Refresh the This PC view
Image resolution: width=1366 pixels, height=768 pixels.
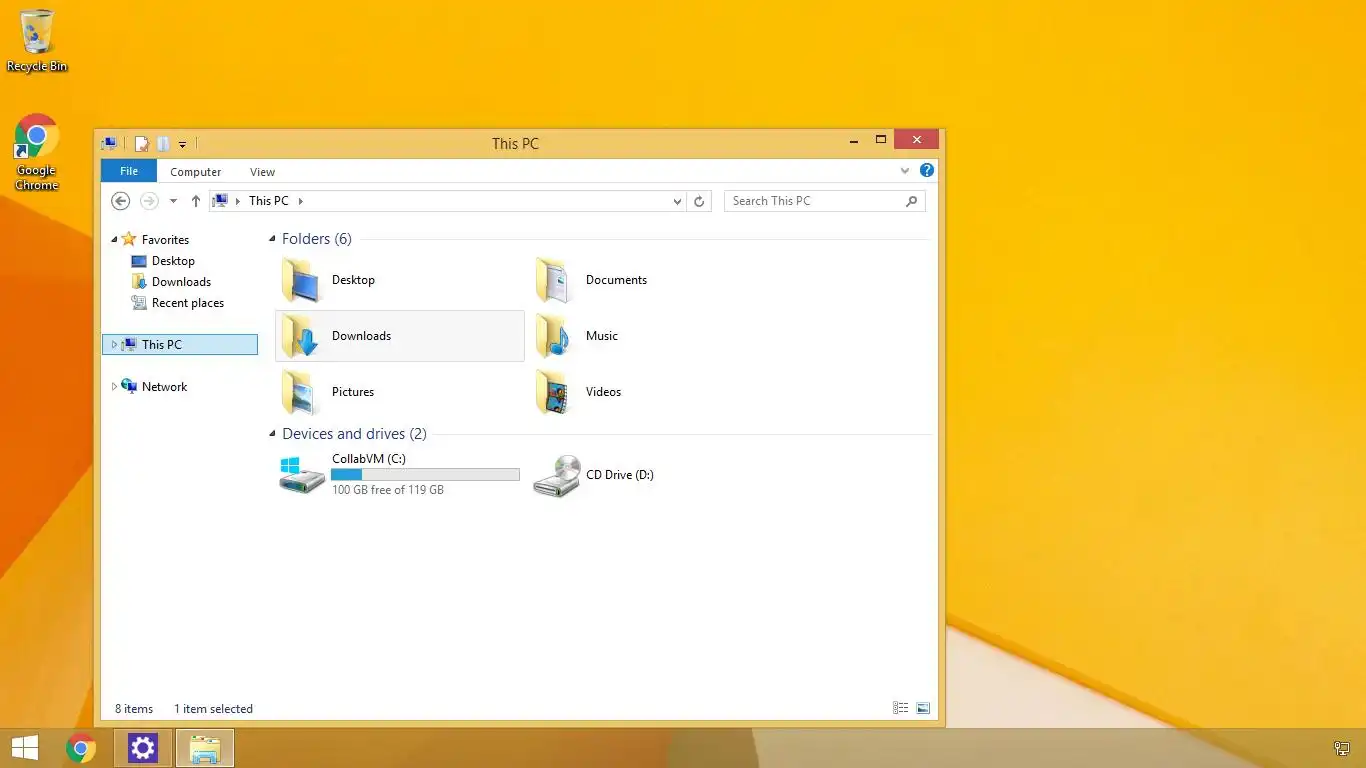[699, 201]
